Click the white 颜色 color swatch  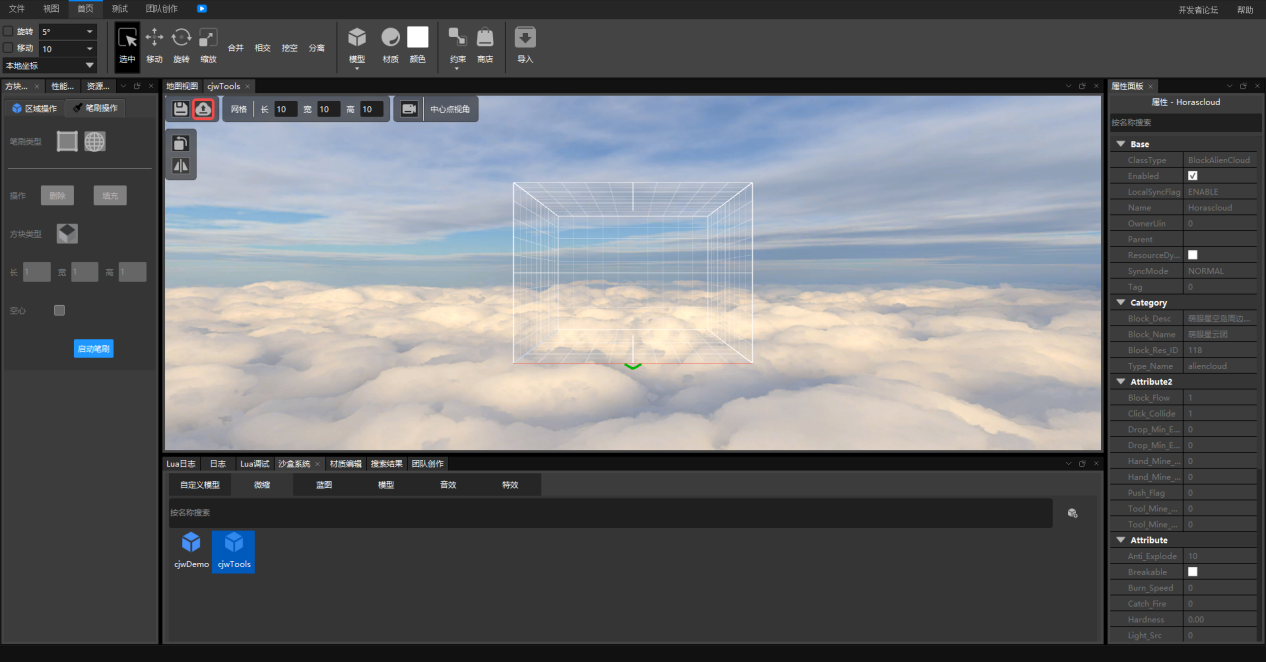click(x=417, y=38)
